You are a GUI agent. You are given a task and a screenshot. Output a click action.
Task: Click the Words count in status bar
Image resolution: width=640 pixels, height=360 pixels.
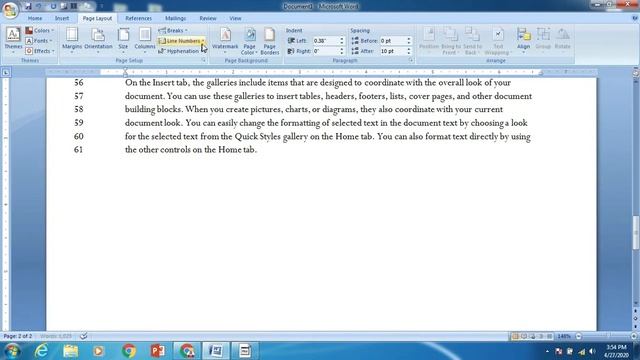click(56, 336)
